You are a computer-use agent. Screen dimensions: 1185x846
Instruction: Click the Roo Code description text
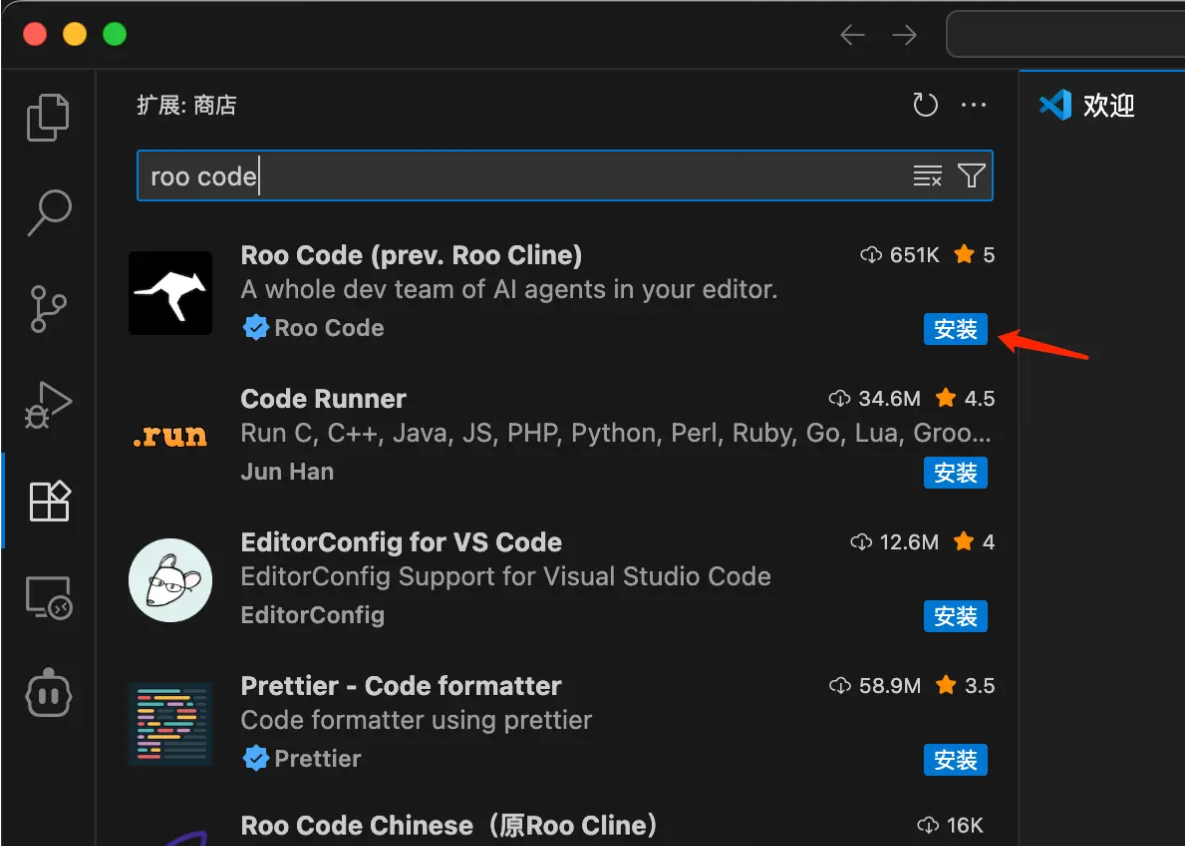tap(509, 289)
